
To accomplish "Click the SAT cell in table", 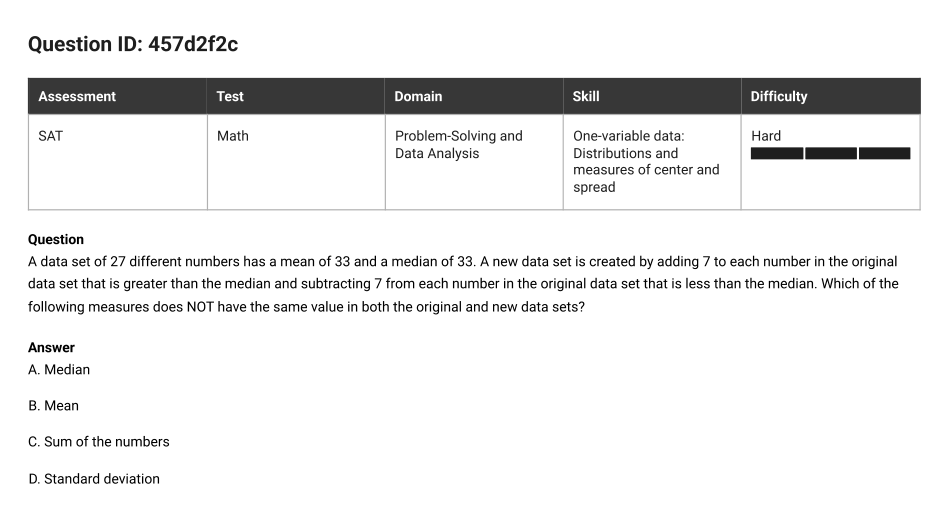I will [x=117, y=162].
